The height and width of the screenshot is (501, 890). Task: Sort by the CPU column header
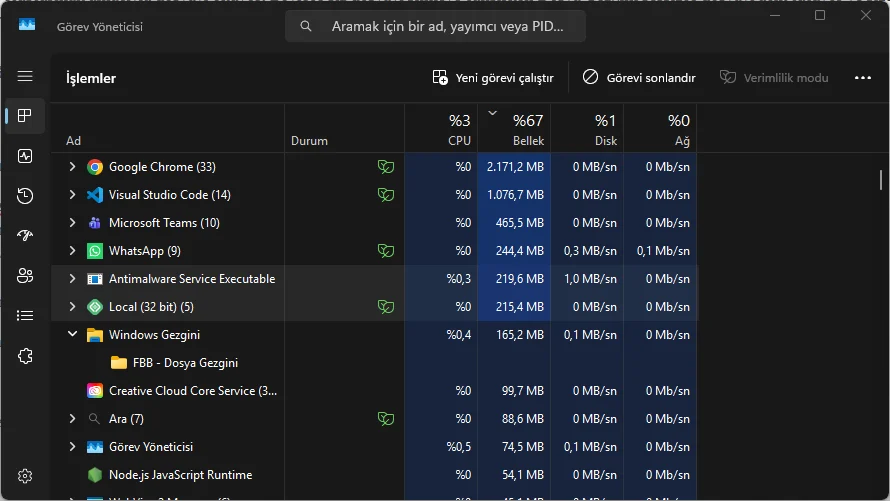pos(441,128)
